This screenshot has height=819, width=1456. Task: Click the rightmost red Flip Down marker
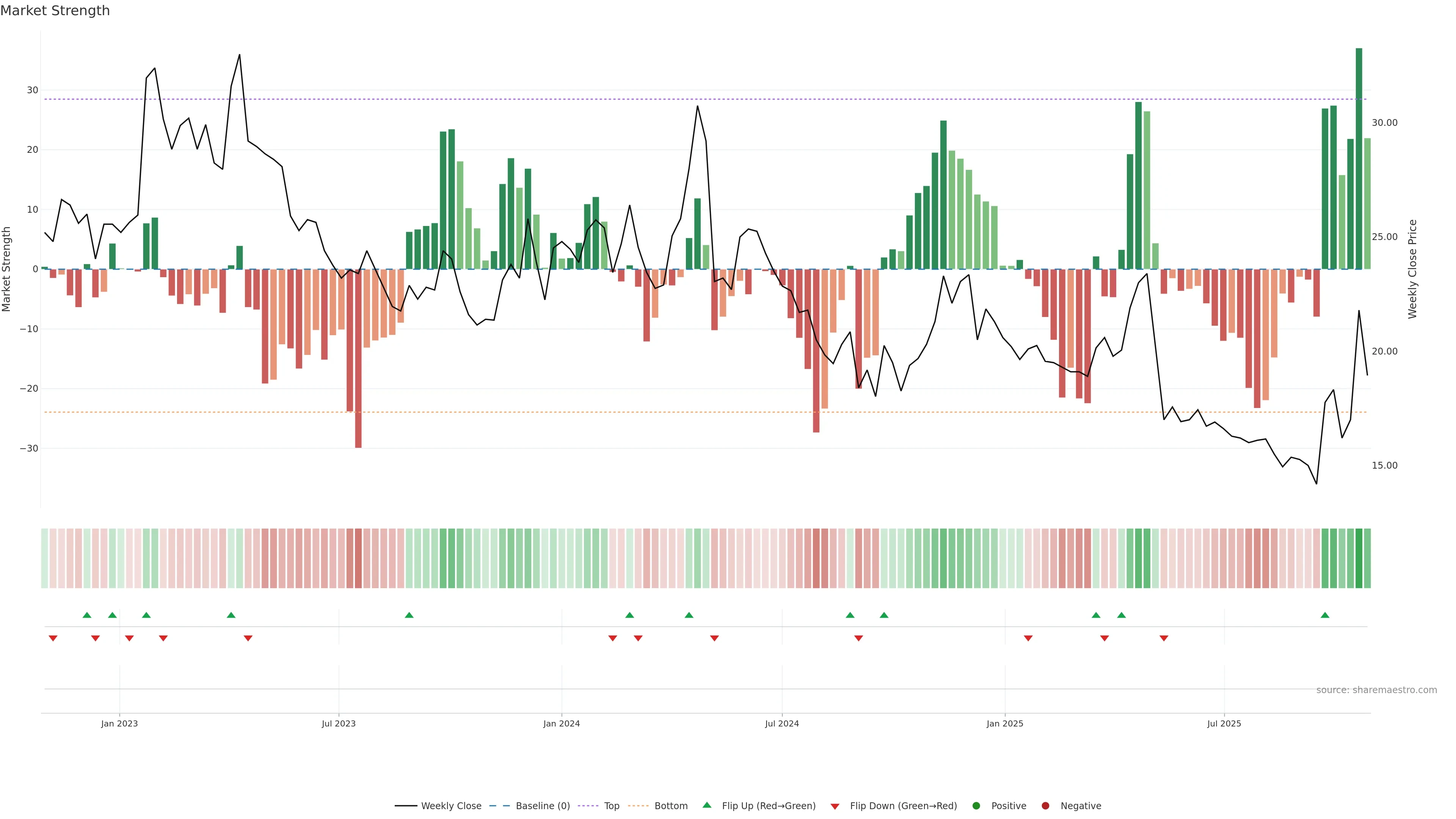pos(1164,638)
